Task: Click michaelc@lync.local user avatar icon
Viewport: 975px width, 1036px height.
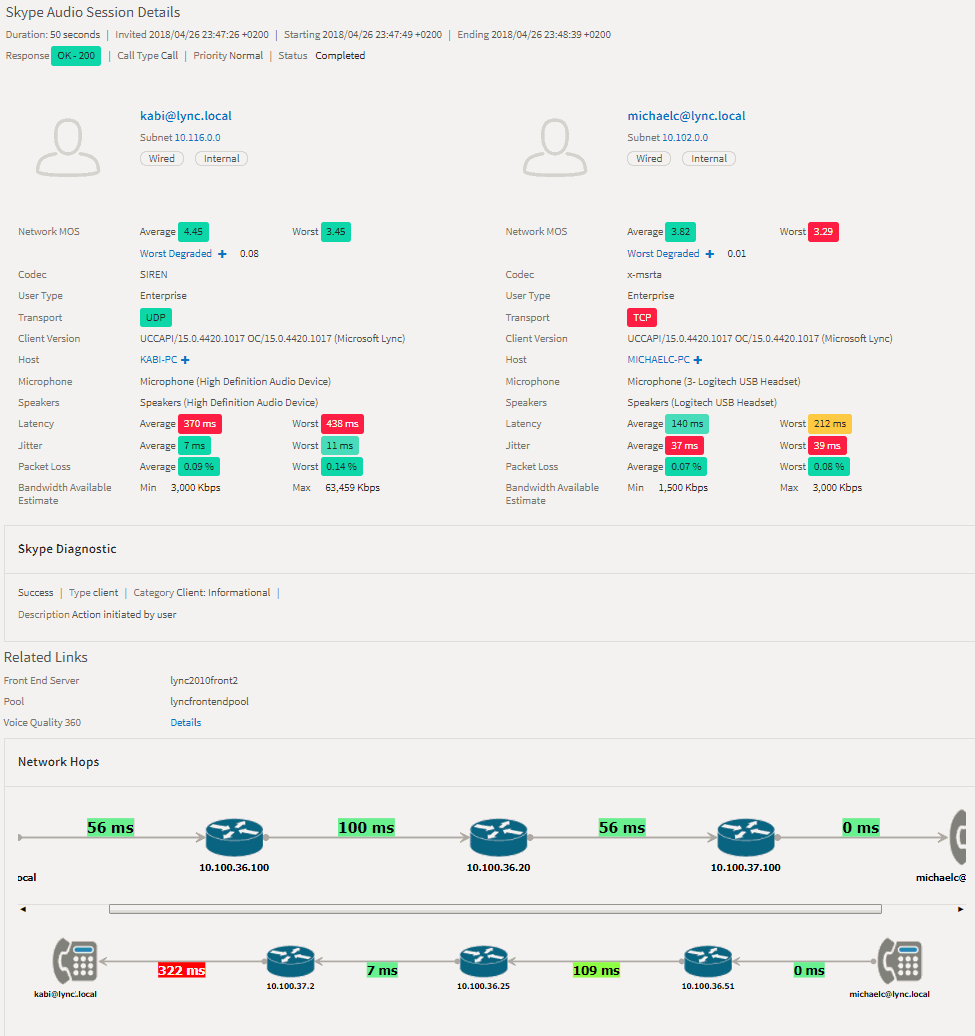Action: 555,147
